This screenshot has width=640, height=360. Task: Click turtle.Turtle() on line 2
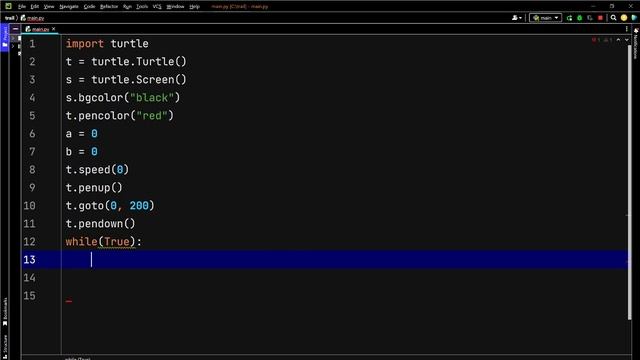139,62
